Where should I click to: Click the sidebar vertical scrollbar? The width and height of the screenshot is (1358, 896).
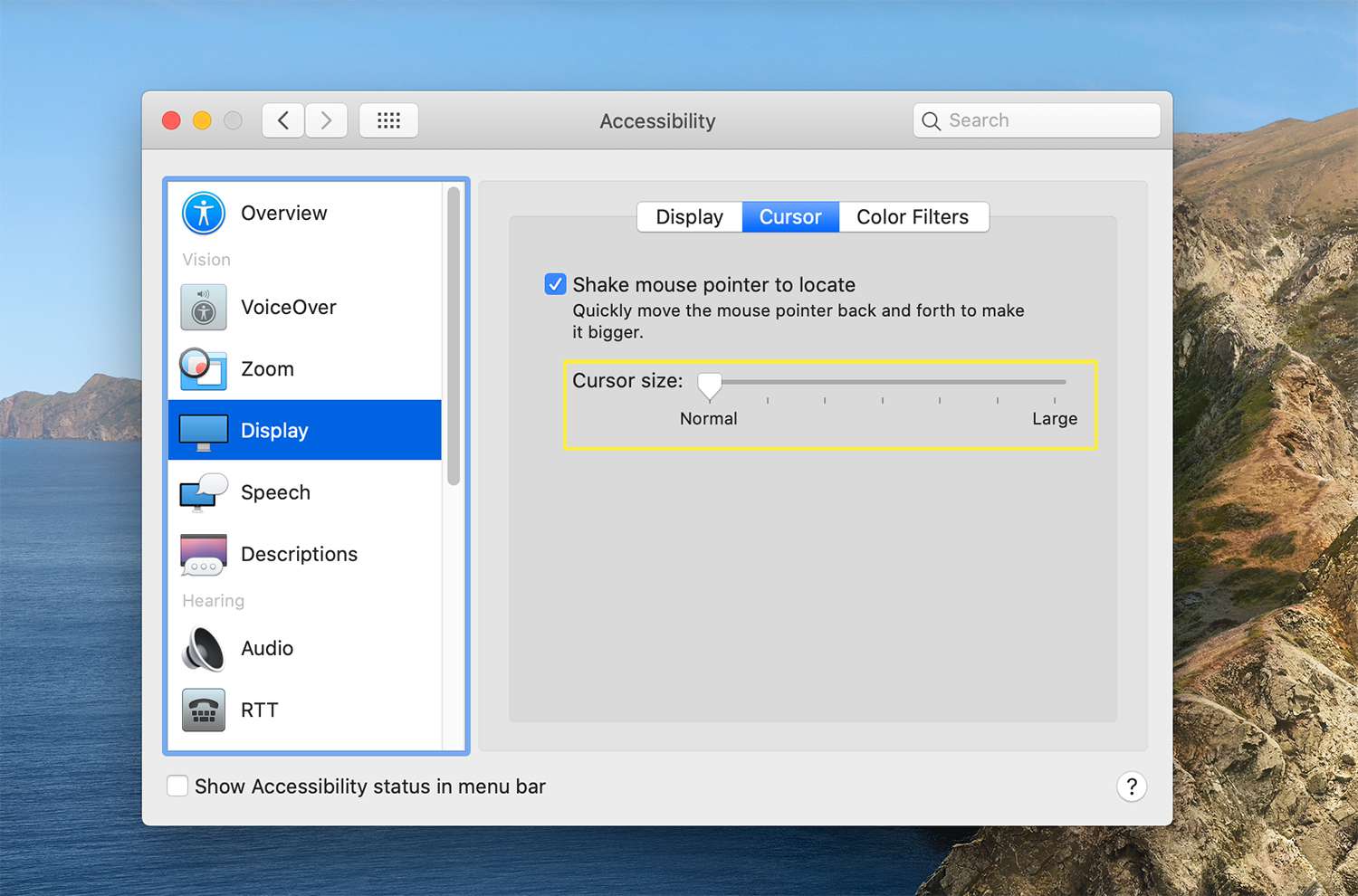pos(454,335)
